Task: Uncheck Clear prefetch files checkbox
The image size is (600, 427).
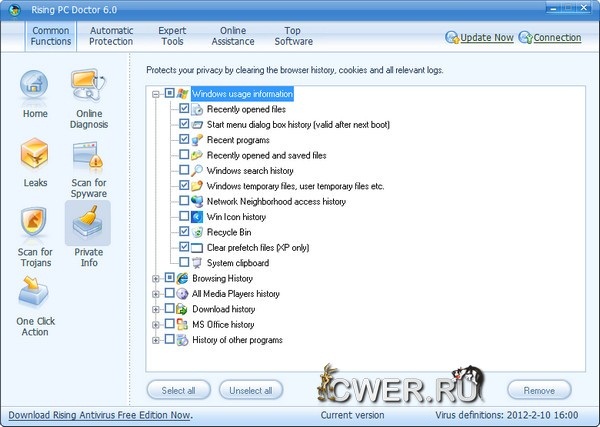Action: tap(184, 246)
